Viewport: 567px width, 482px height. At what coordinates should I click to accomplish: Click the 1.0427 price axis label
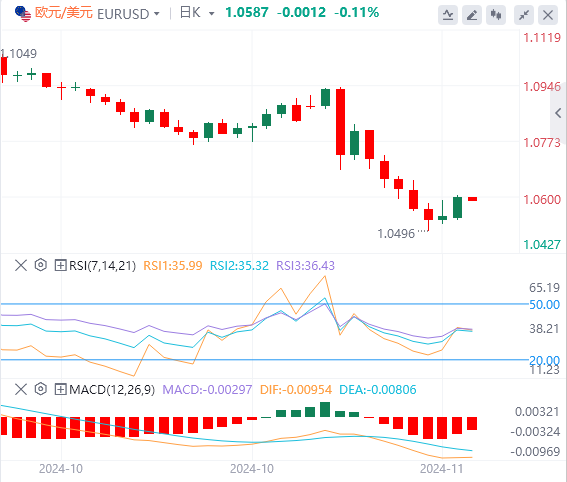point(542,245)
